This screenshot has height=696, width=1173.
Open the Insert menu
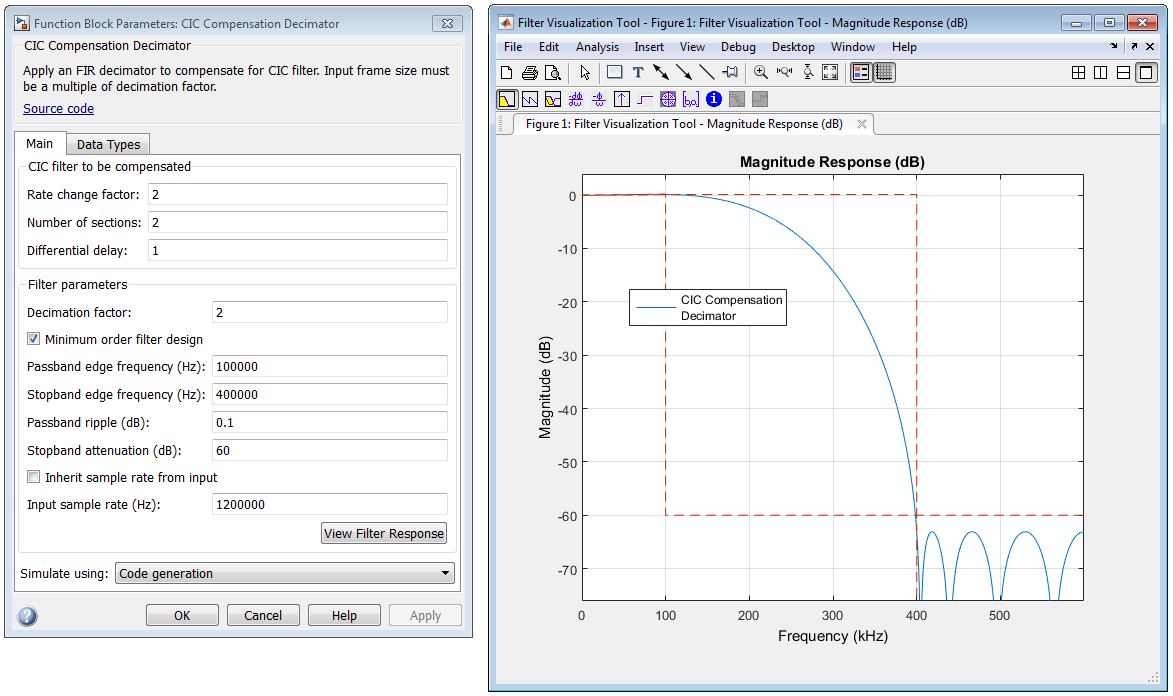point(649,46)
